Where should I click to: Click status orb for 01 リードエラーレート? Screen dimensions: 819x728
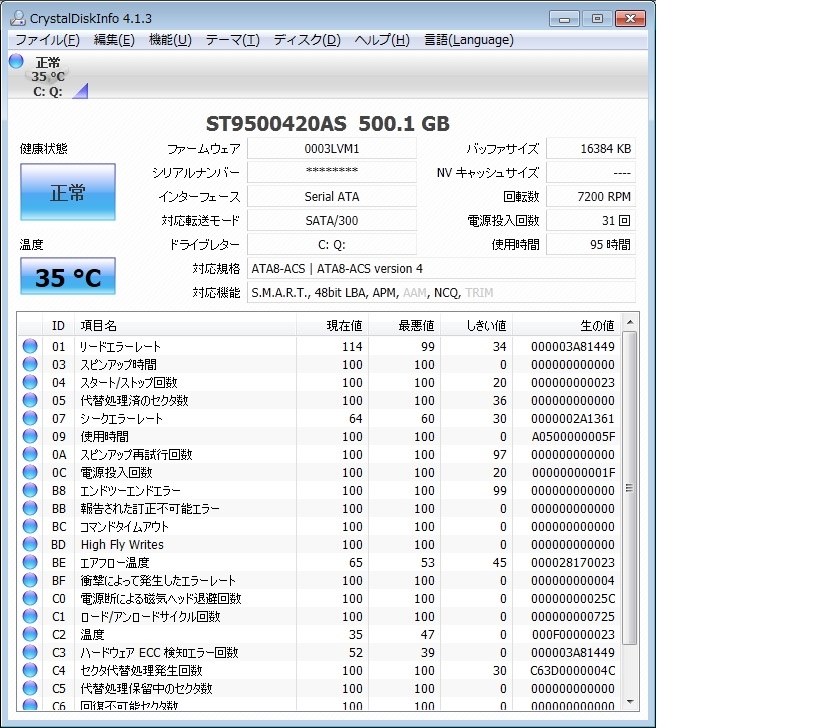tap(30, 346)
